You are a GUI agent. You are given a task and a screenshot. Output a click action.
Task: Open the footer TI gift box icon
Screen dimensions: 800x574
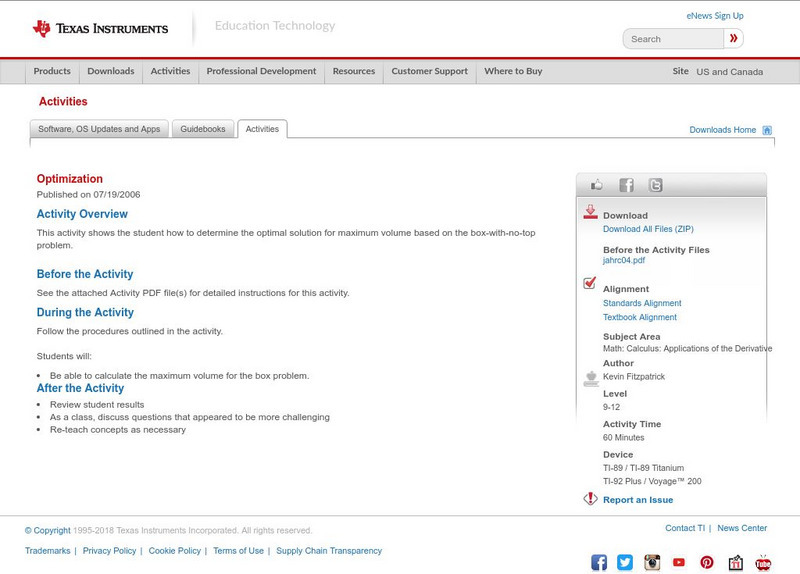(736, 562)
